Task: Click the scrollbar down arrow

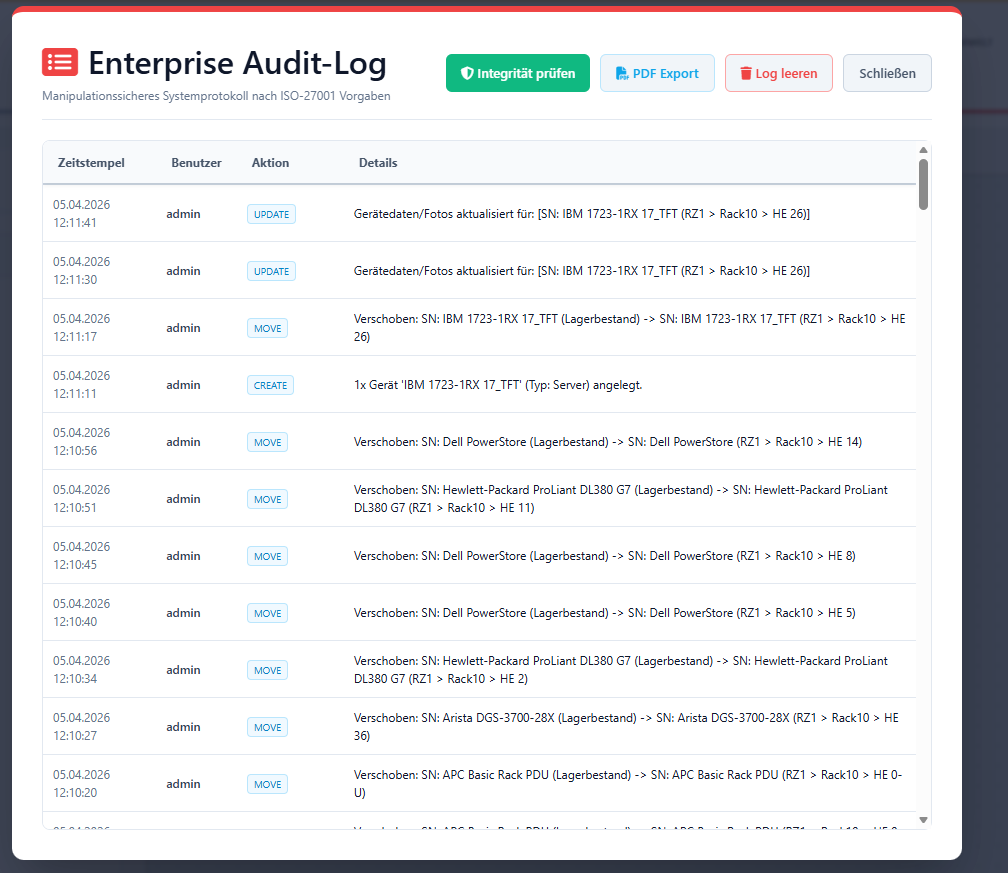Action: pos(923,820)
